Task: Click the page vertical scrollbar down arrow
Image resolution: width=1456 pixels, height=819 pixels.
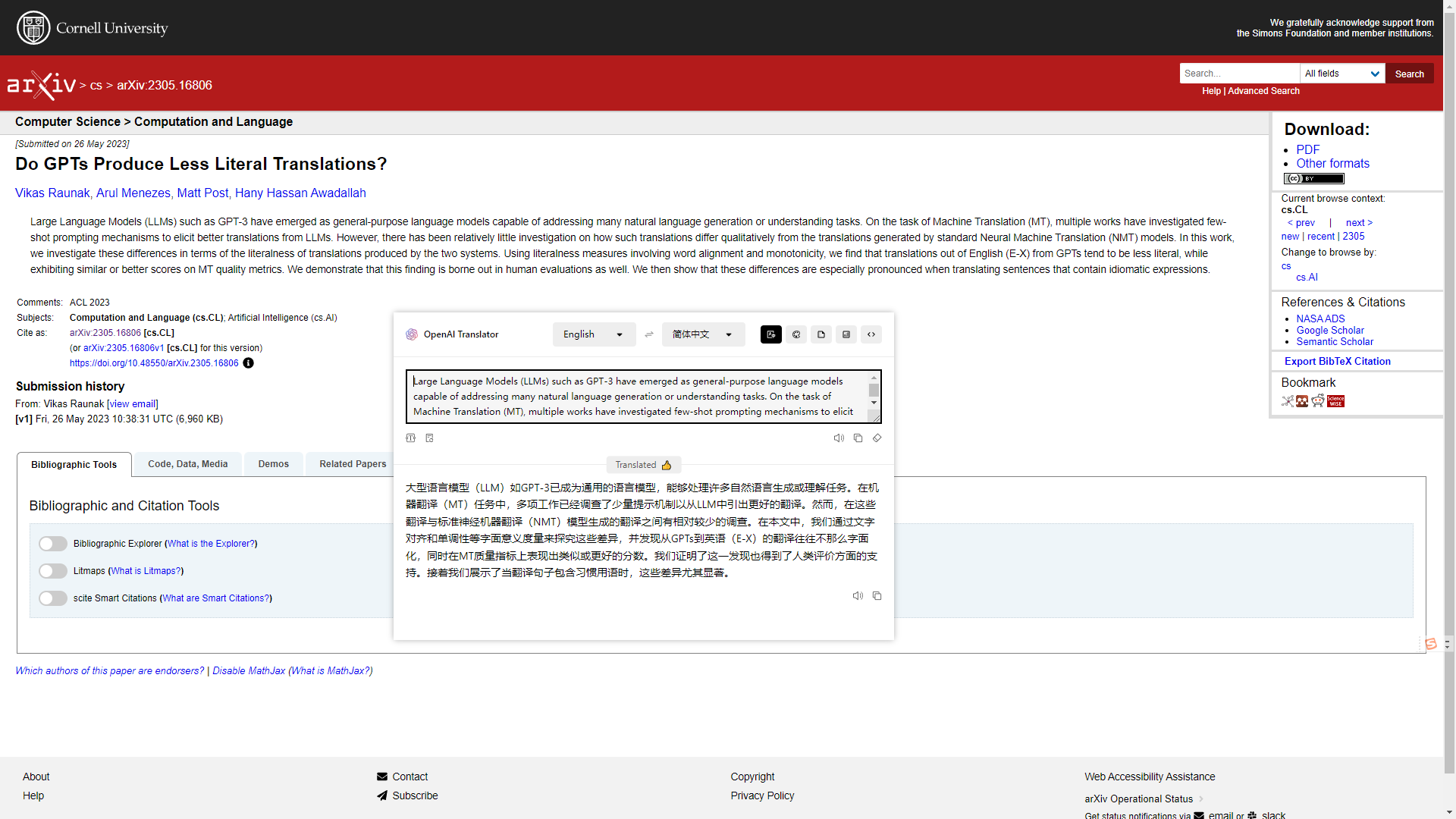Action: [1450, 812]
